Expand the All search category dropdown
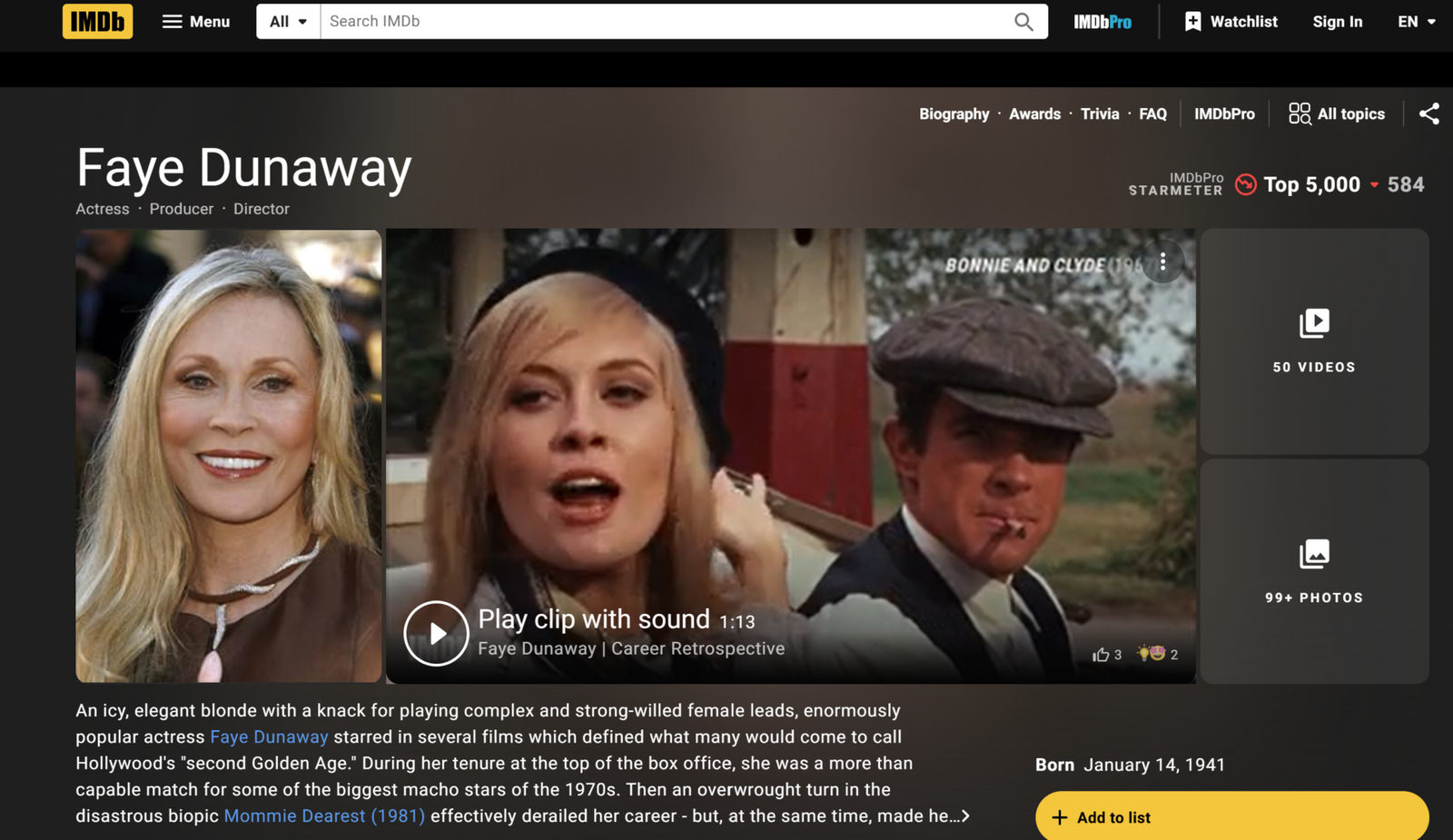This screenshot has height=840, width=1453. pos(288,21)
